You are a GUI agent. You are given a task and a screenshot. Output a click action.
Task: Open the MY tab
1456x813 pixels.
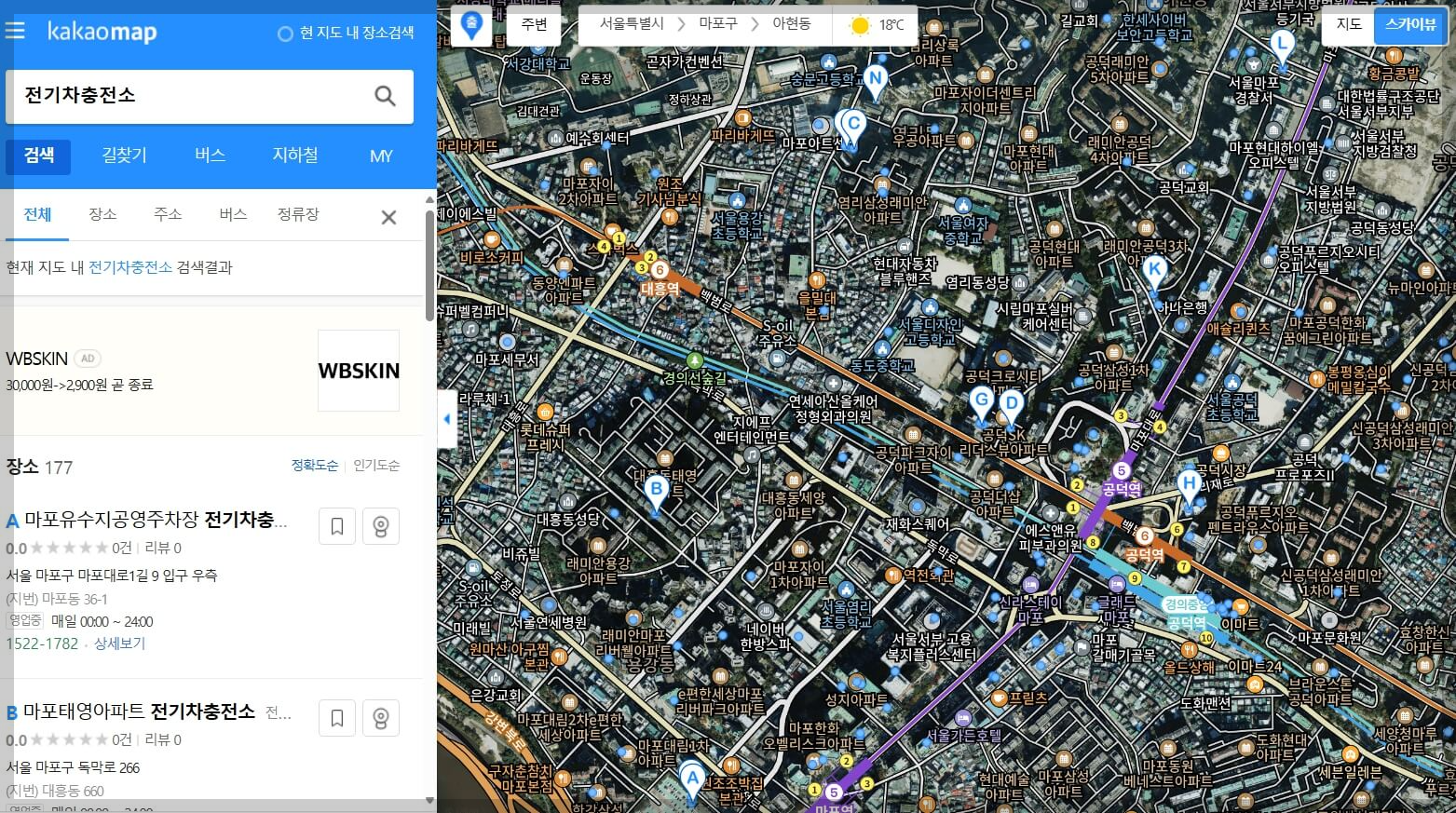tap(381, 156)
